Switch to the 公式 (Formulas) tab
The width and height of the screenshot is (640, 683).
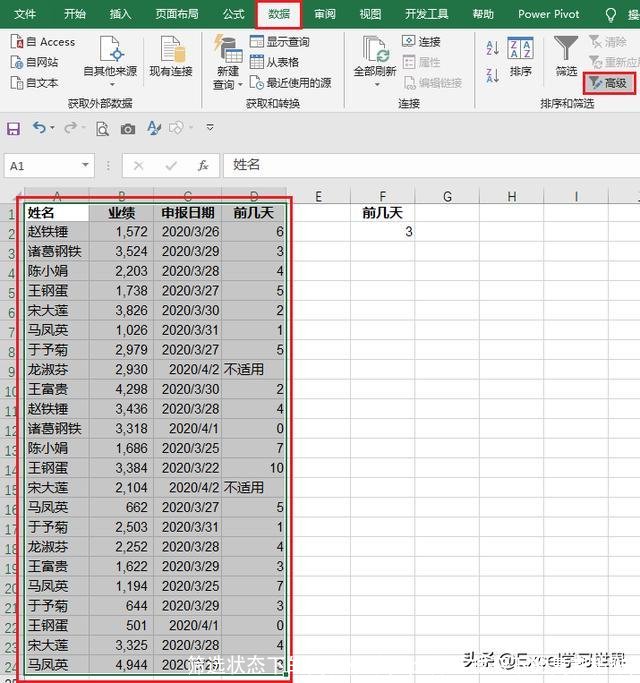click(234, 14)
